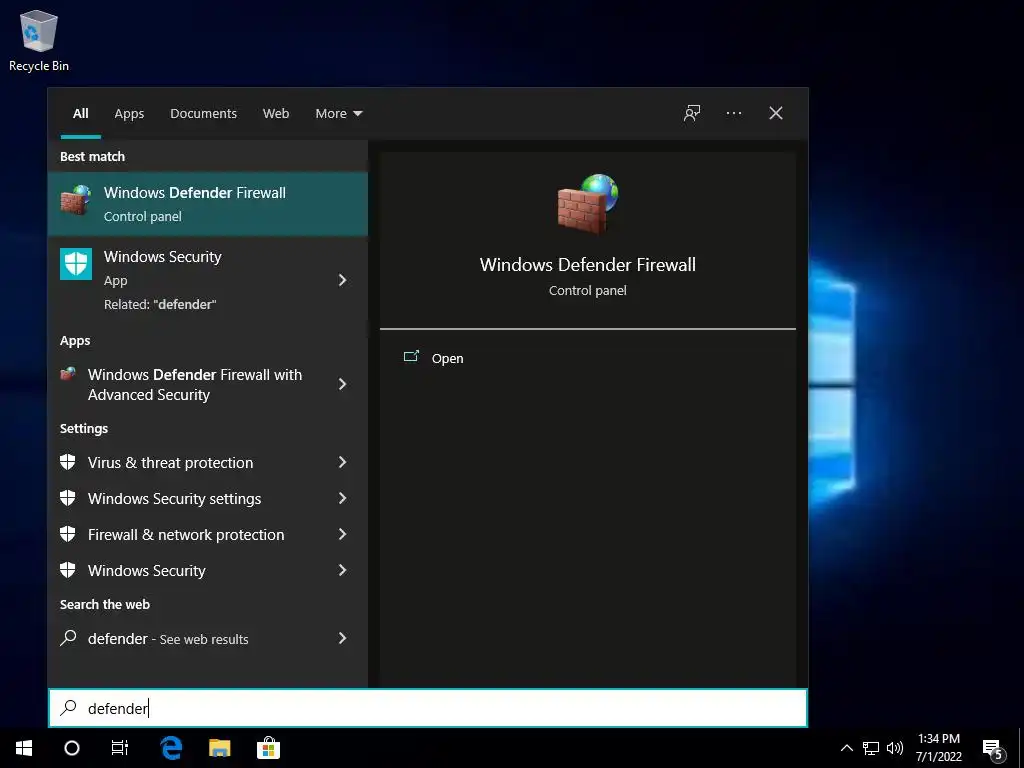Click the Windows Security shield app icon
The image size is (1024, 768).
(x=76, y=264)
